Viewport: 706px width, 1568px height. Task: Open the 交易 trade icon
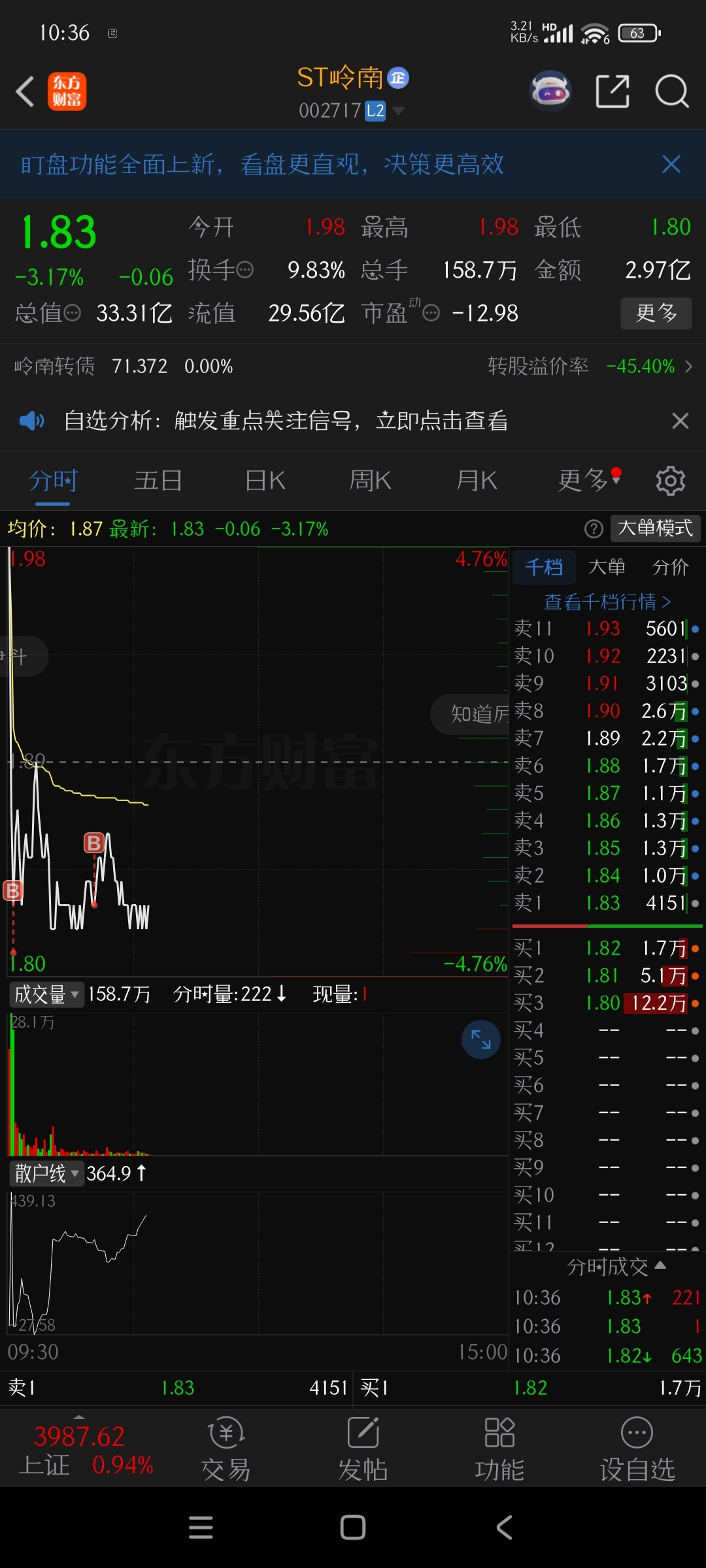[226, 1449]
